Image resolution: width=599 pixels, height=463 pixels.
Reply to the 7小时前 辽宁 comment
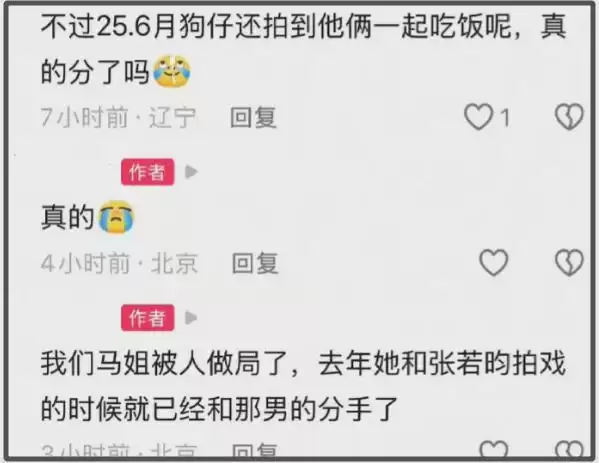(x=253, y=117)
